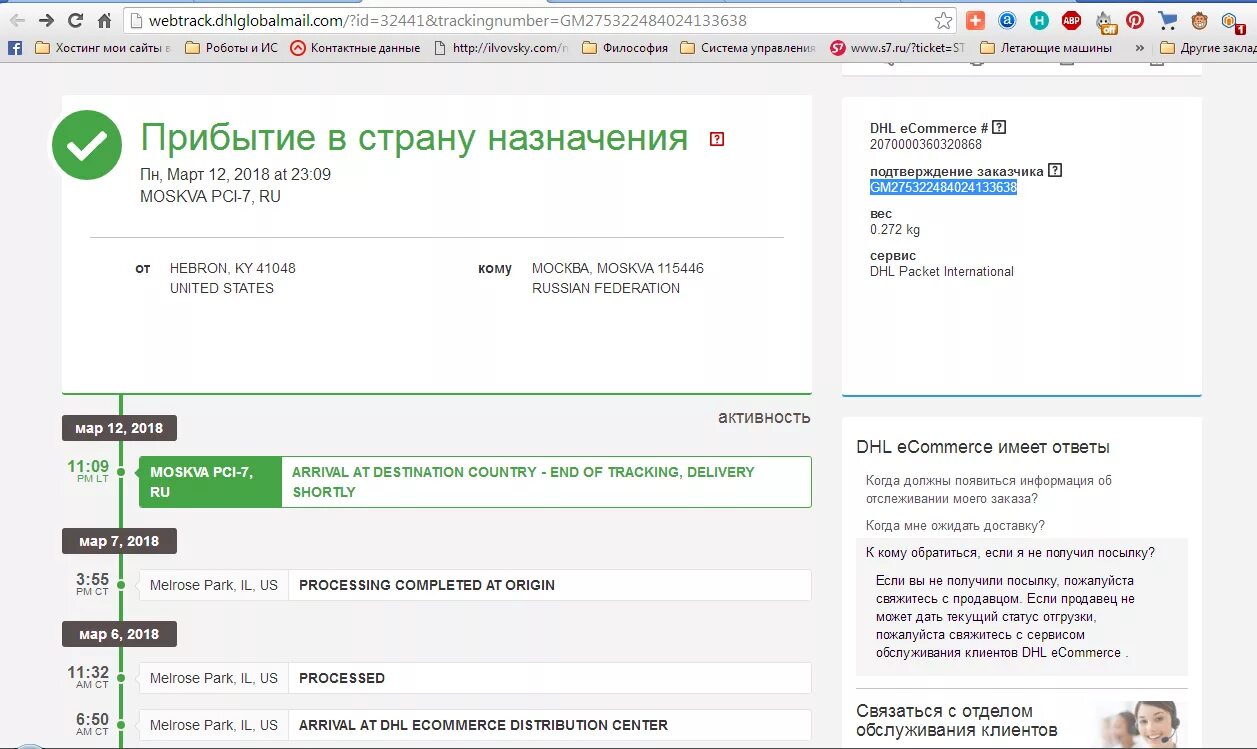The width and height of the screenshot is (1257, 749).
Task: Click the address bar URL field
Action: (540, 20)
